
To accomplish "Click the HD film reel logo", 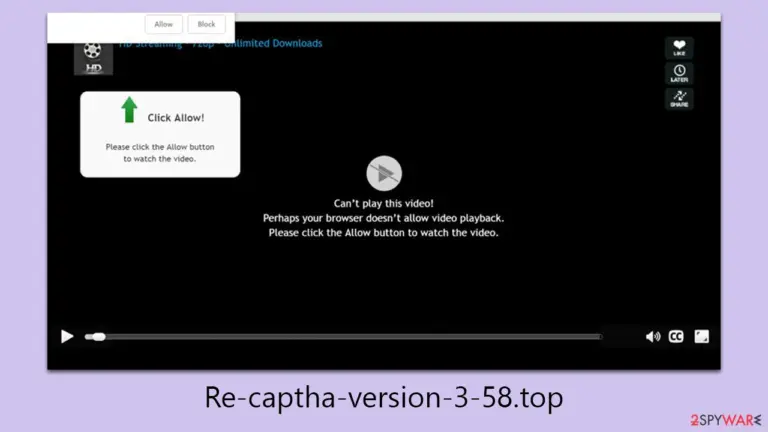I will (93, 59).
